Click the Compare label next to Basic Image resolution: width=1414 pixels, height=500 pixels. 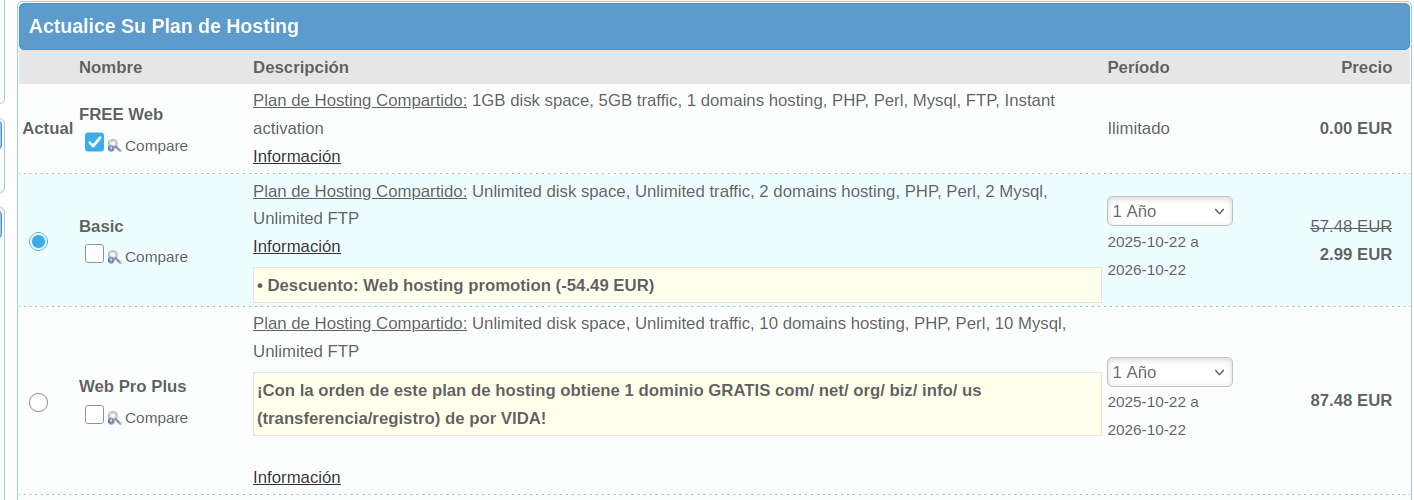(x=156, y=257)
